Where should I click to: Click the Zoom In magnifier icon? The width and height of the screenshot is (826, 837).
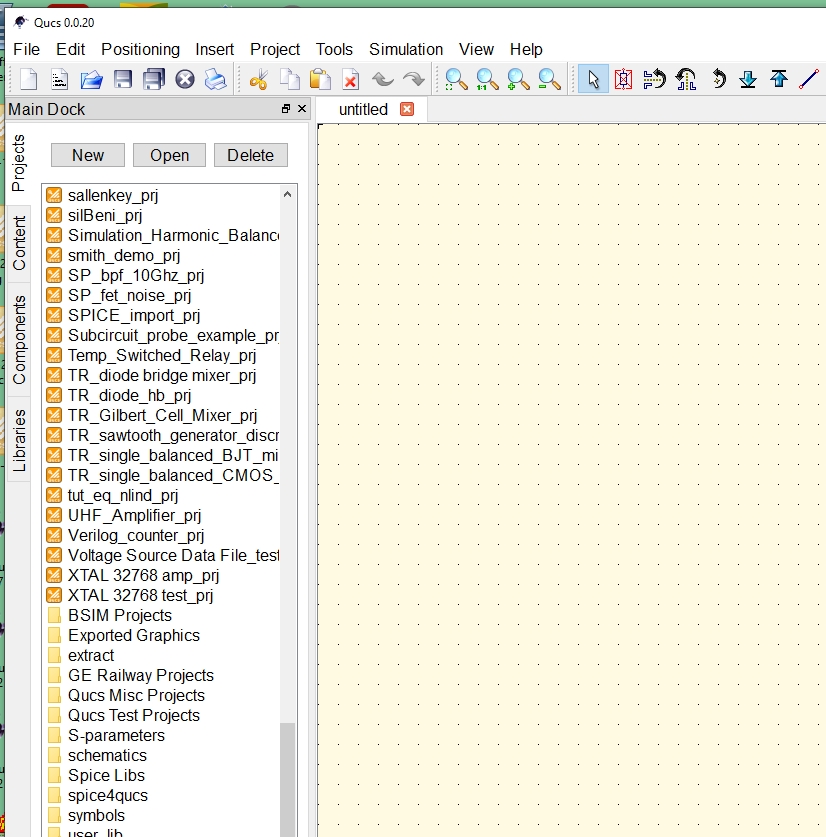517,79
